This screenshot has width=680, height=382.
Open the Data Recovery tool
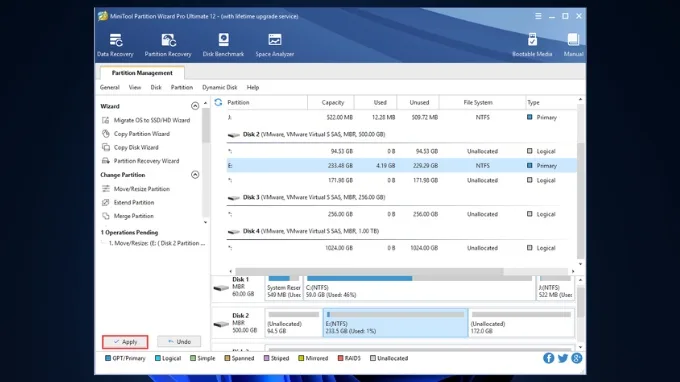[x=115, y=45]
